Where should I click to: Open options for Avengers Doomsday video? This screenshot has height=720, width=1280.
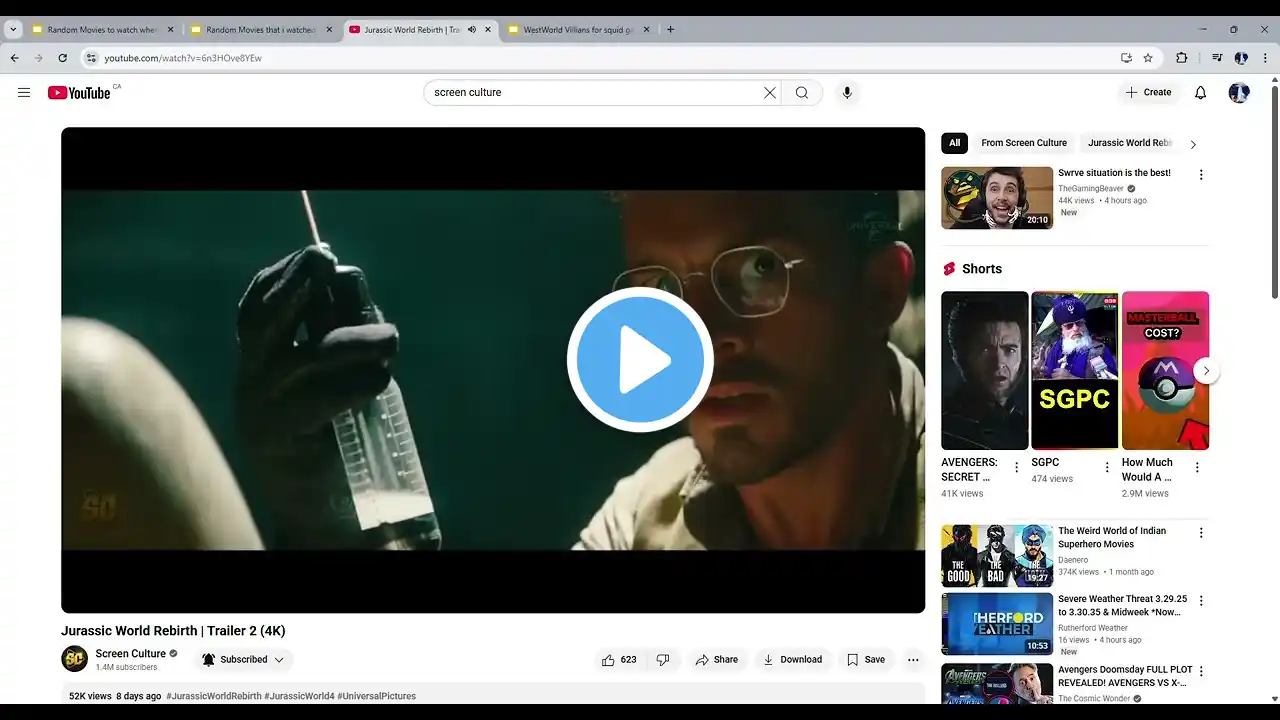tap(1201, 671)
